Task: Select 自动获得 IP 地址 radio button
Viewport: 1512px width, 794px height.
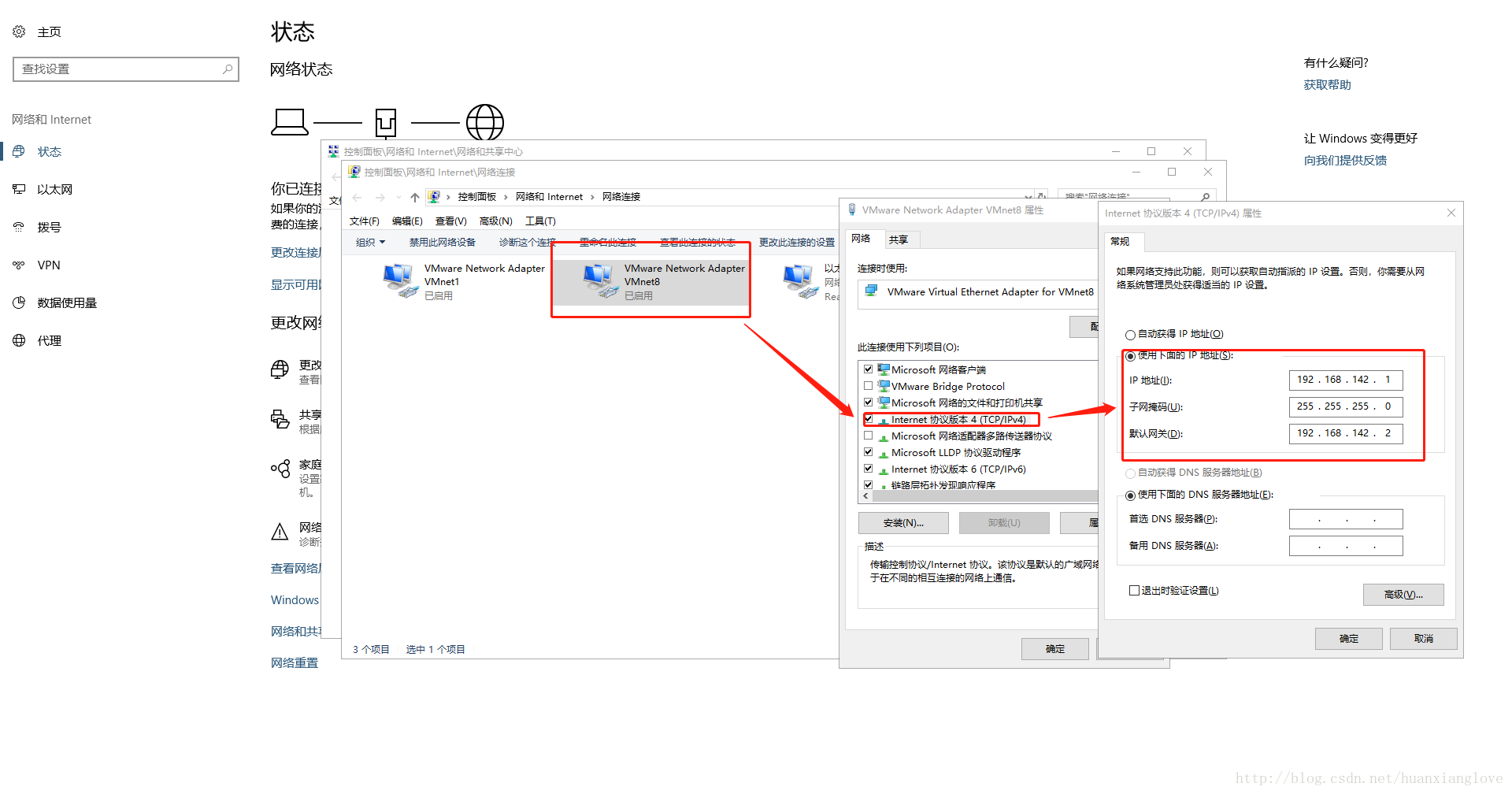Action: pos(1130,335)
